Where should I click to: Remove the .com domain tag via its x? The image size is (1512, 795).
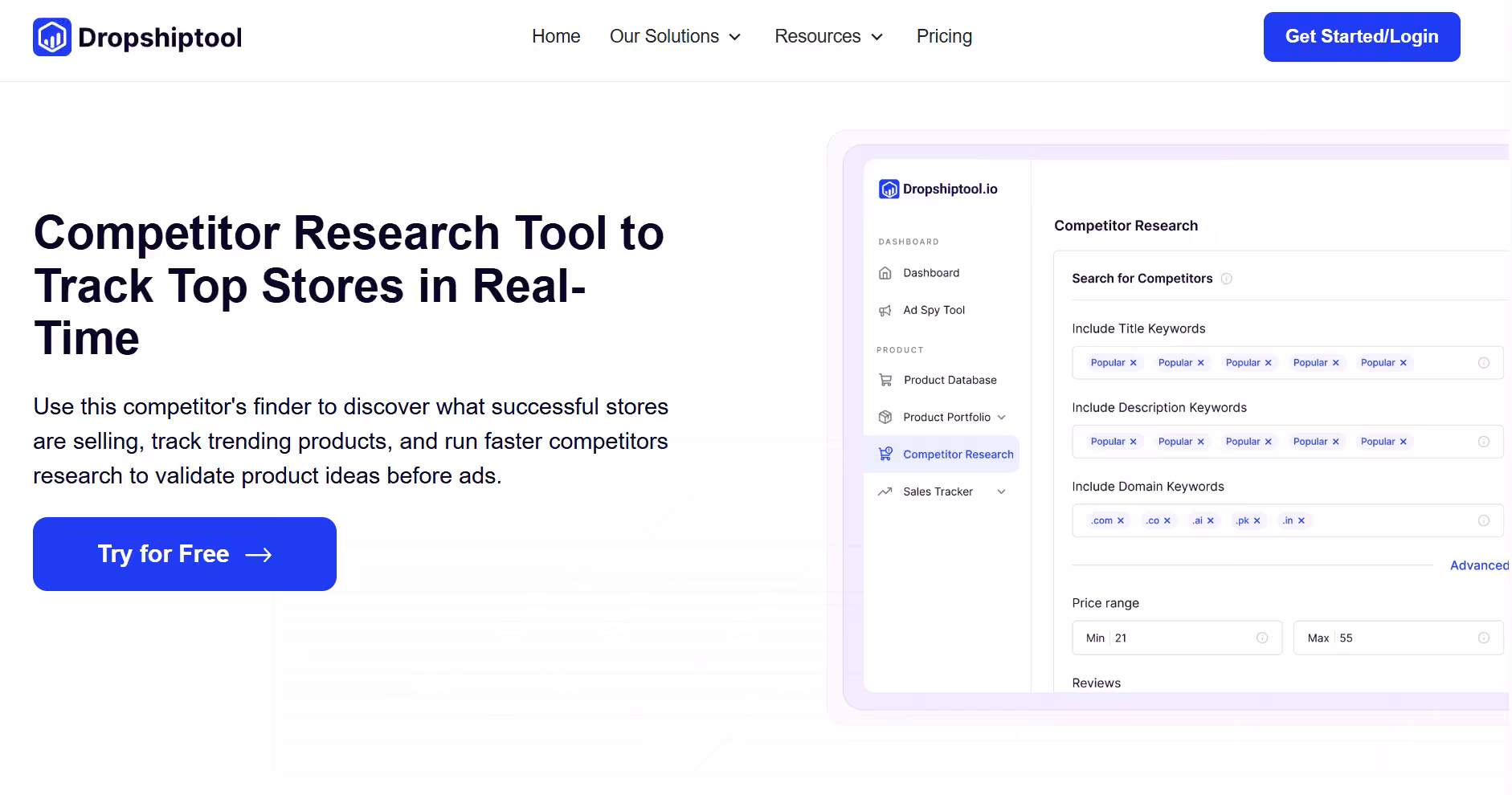(x=1121, y=520)
